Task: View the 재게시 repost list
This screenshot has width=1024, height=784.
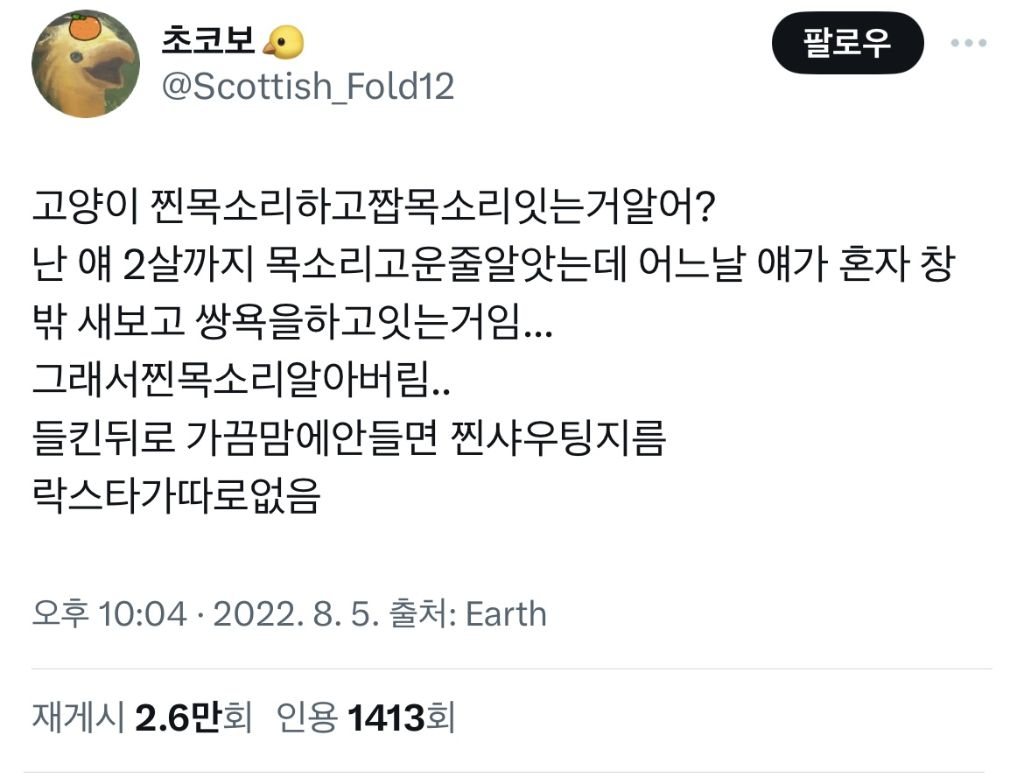Action: pos(79,716)
